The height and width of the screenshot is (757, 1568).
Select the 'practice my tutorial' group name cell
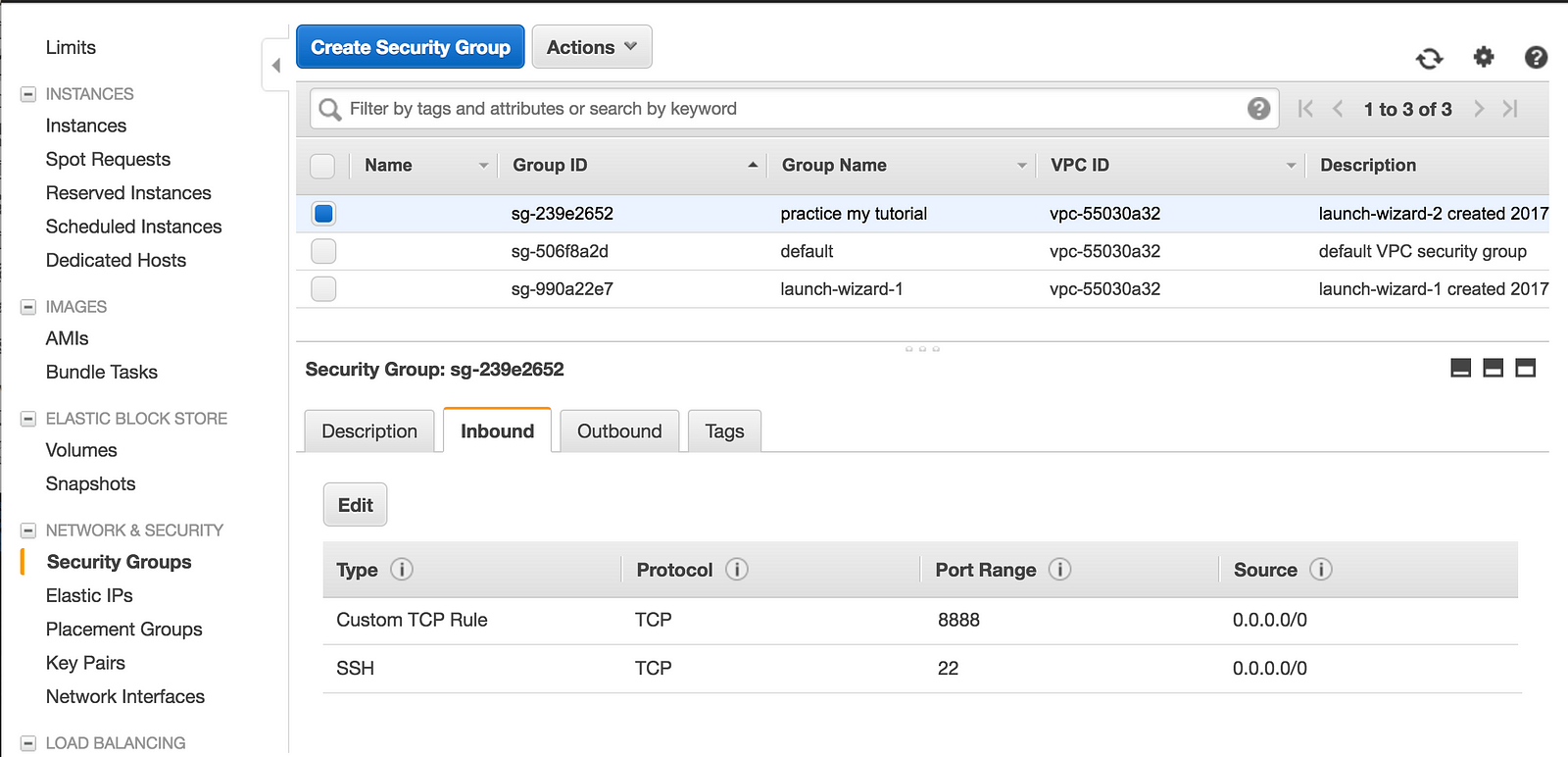tap(854, 214)
